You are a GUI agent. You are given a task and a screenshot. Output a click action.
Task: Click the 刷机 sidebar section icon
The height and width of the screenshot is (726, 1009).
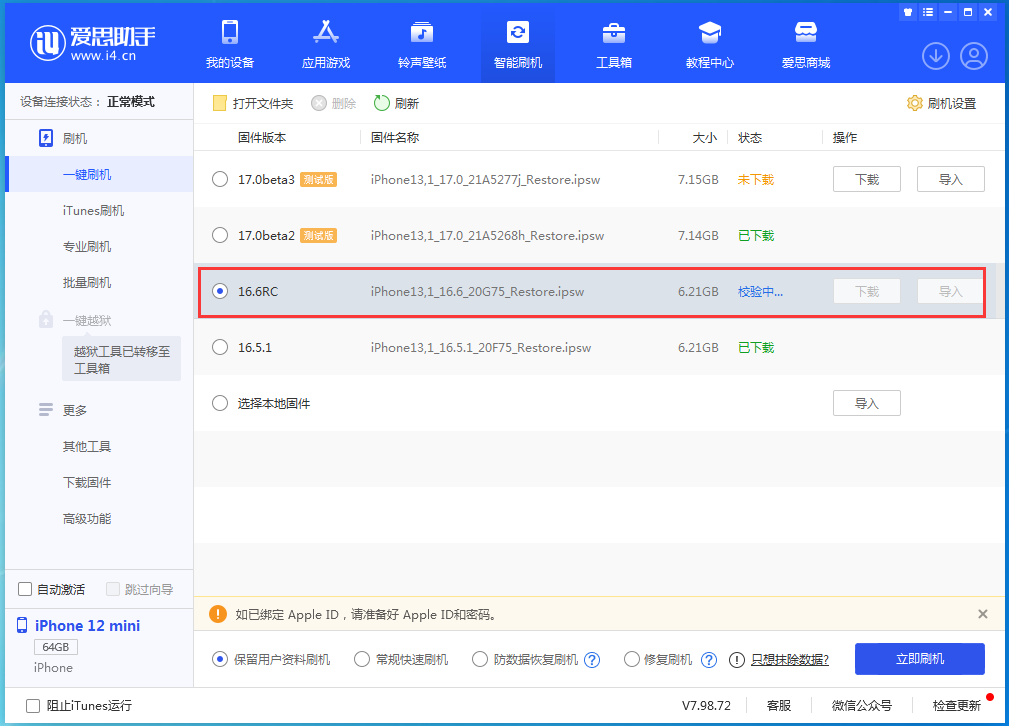tap(46, 138)
